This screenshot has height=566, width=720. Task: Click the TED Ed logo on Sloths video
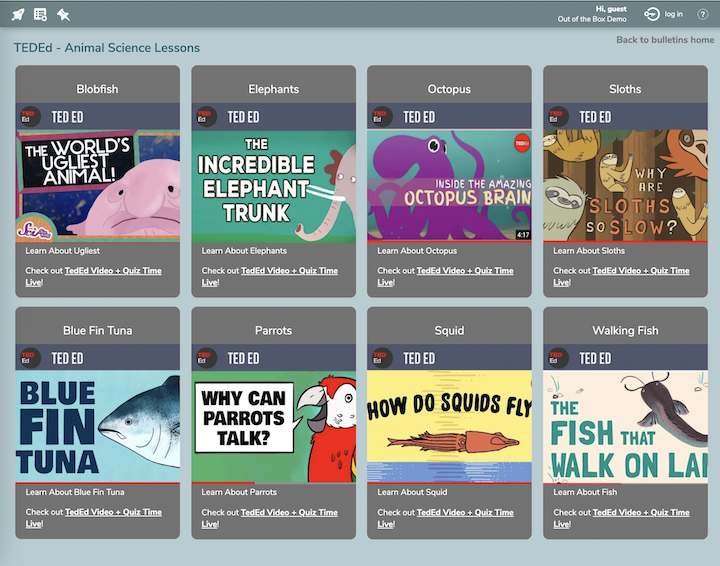[x=557, y=117]
